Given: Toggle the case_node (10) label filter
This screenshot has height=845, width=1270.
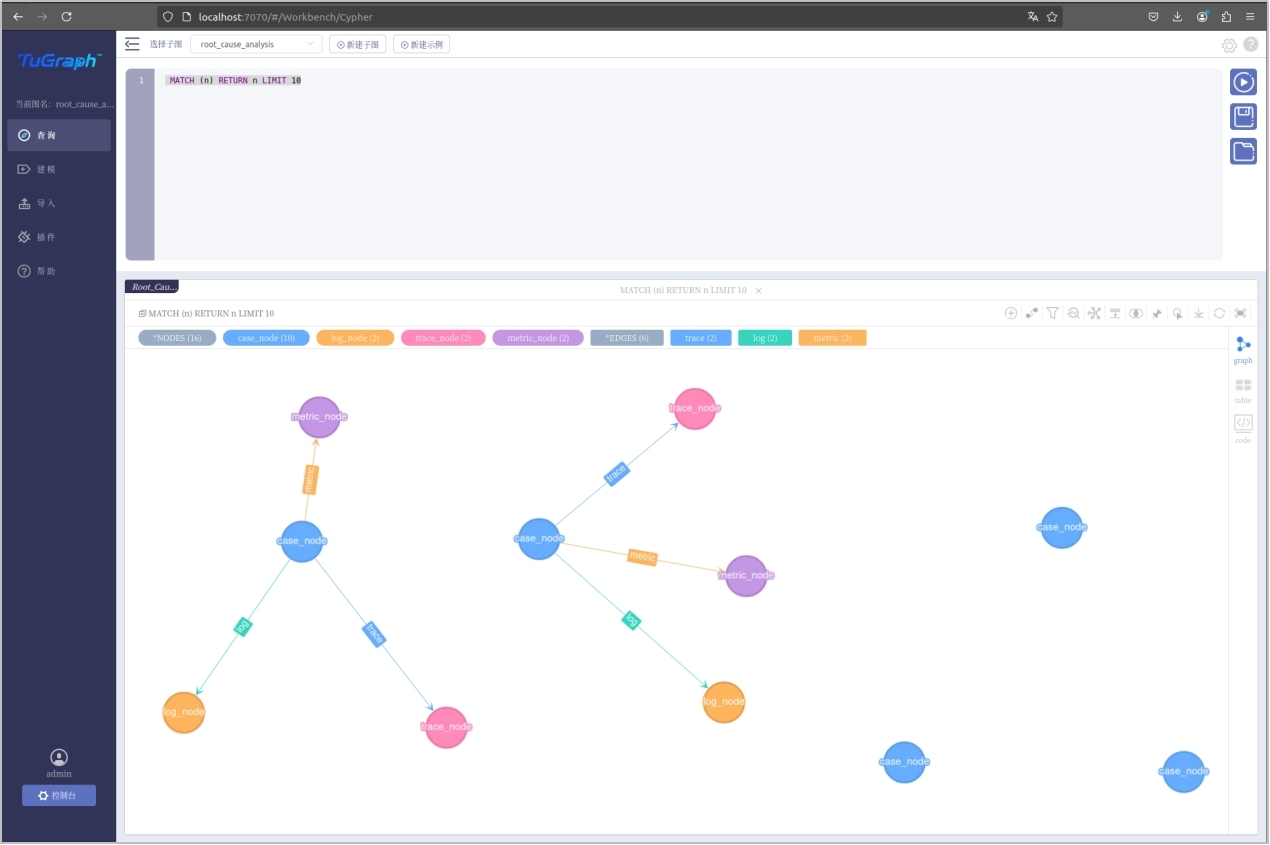Looking at the screenshot, I should pos(266,338).
